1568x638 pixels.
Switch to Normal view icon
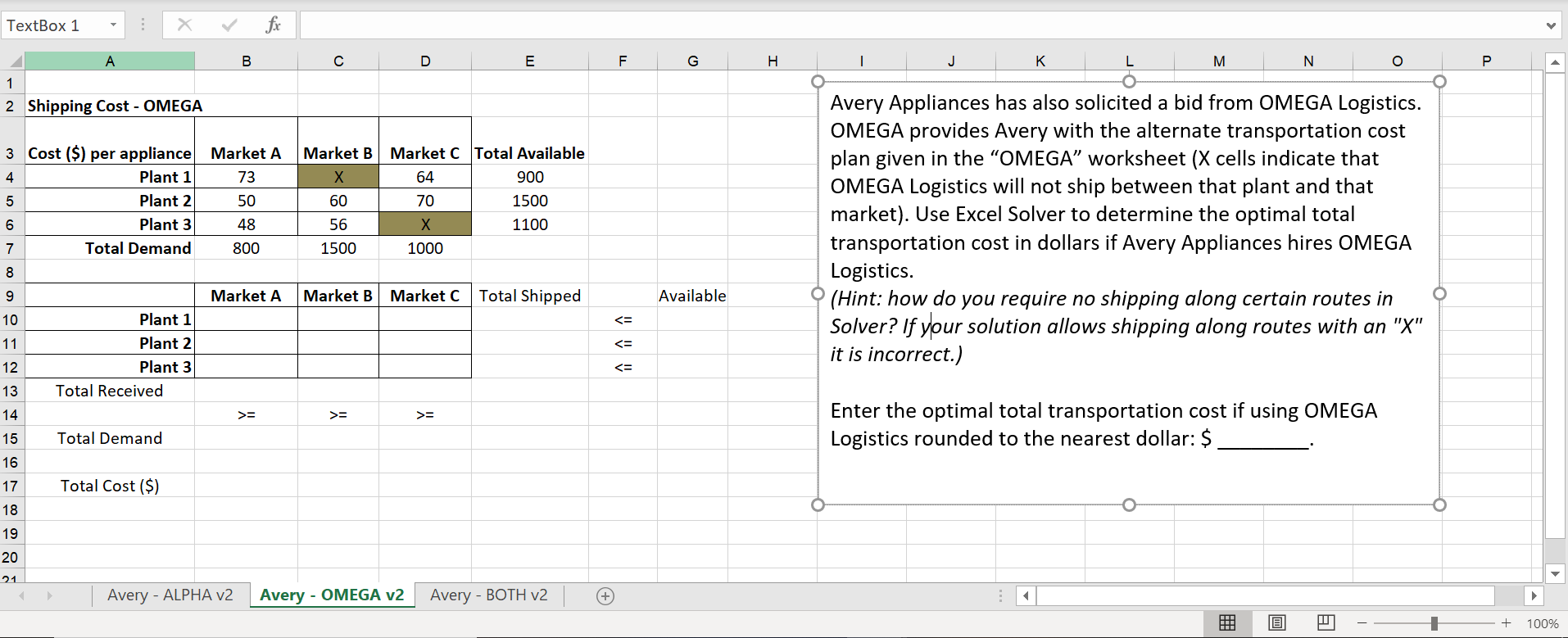point(1227,623)
